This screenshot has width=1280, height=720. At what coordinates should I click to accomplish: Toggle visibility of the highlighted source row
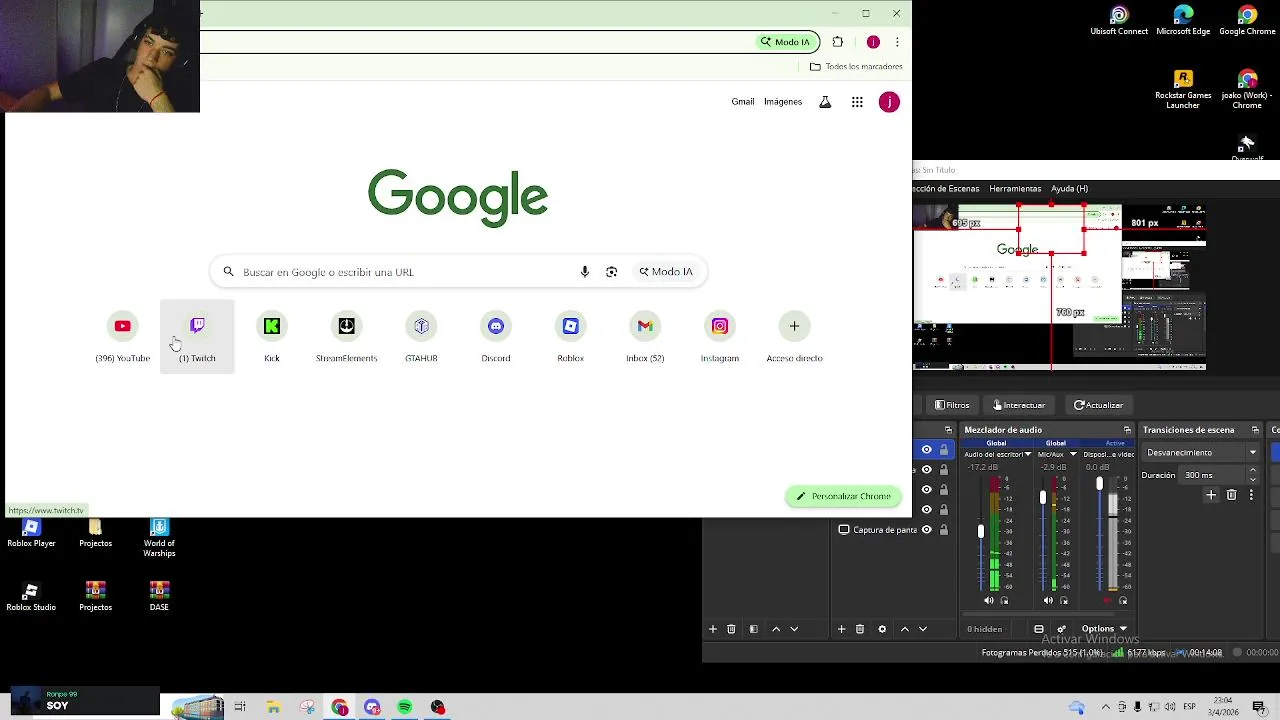pyautogui.click(x=927, y=450)
